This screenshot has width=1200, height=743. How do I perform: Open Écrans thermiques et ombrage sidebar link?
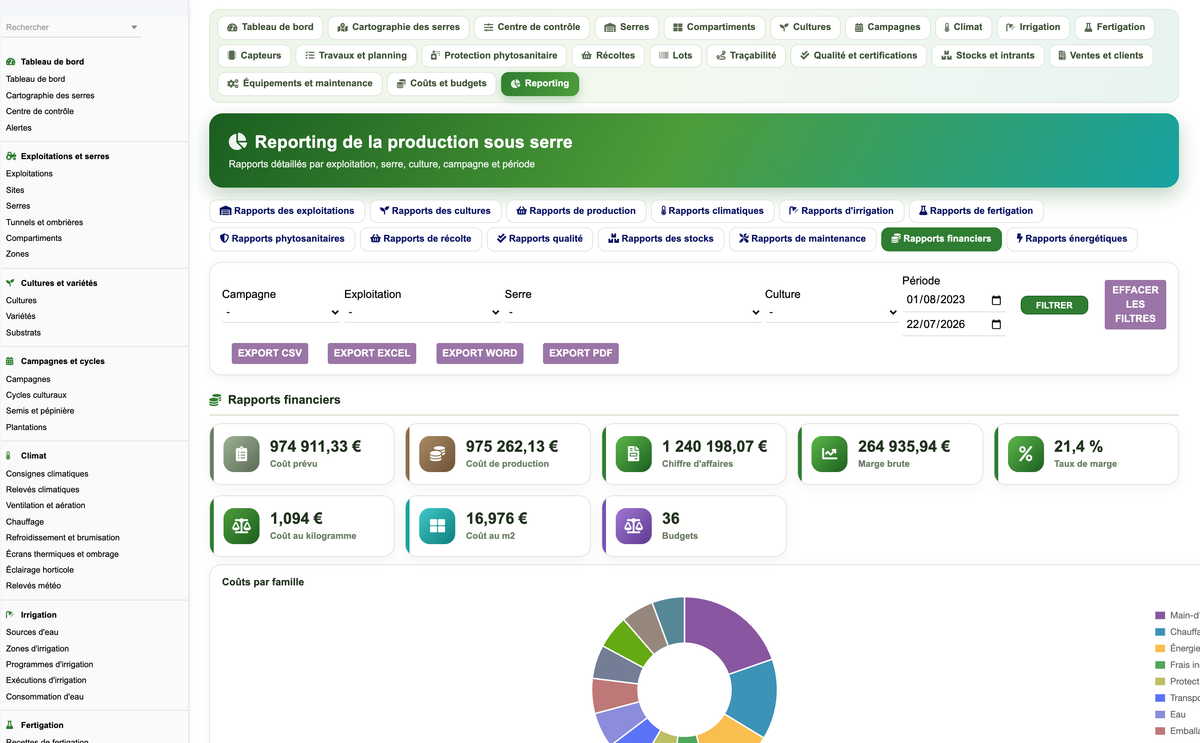click(x=62, y=554)
